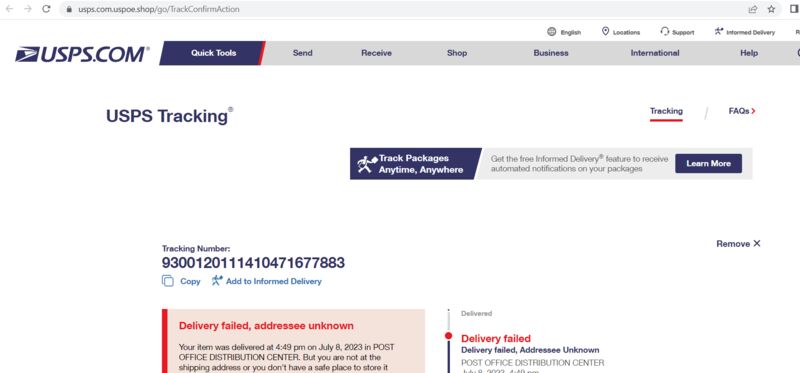Click the 'Delivery failed, addressee unknown' heading
The height and width of the screenshot is (373, 800).
[x=266, y=326]
